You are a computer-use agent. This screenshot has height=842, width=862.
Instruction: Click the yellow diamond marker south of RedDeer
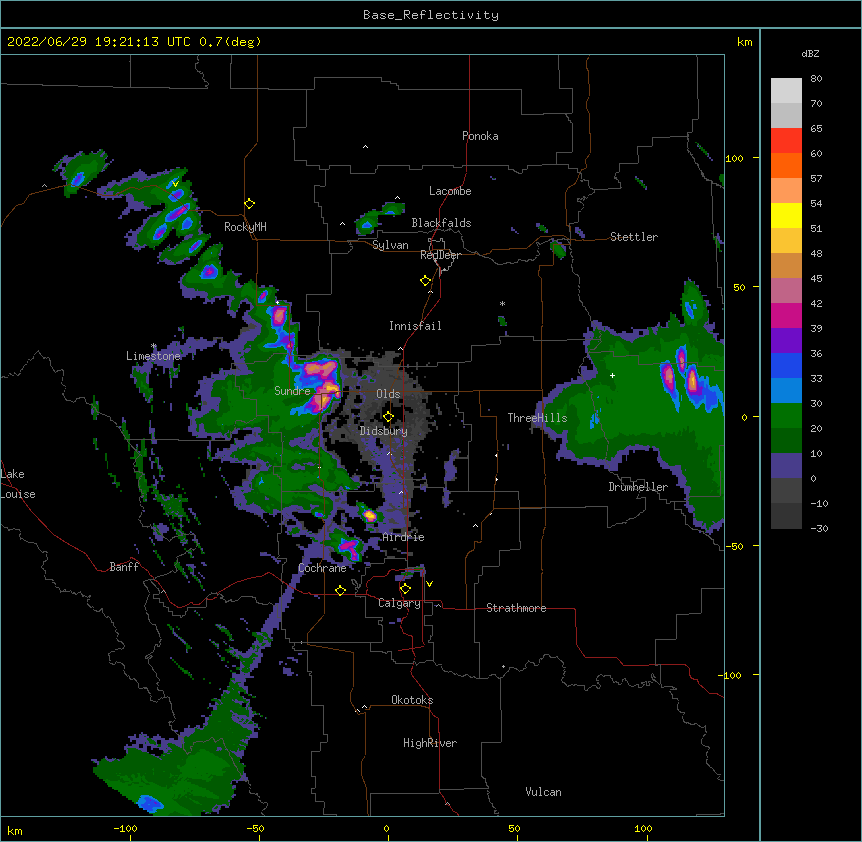426,281
